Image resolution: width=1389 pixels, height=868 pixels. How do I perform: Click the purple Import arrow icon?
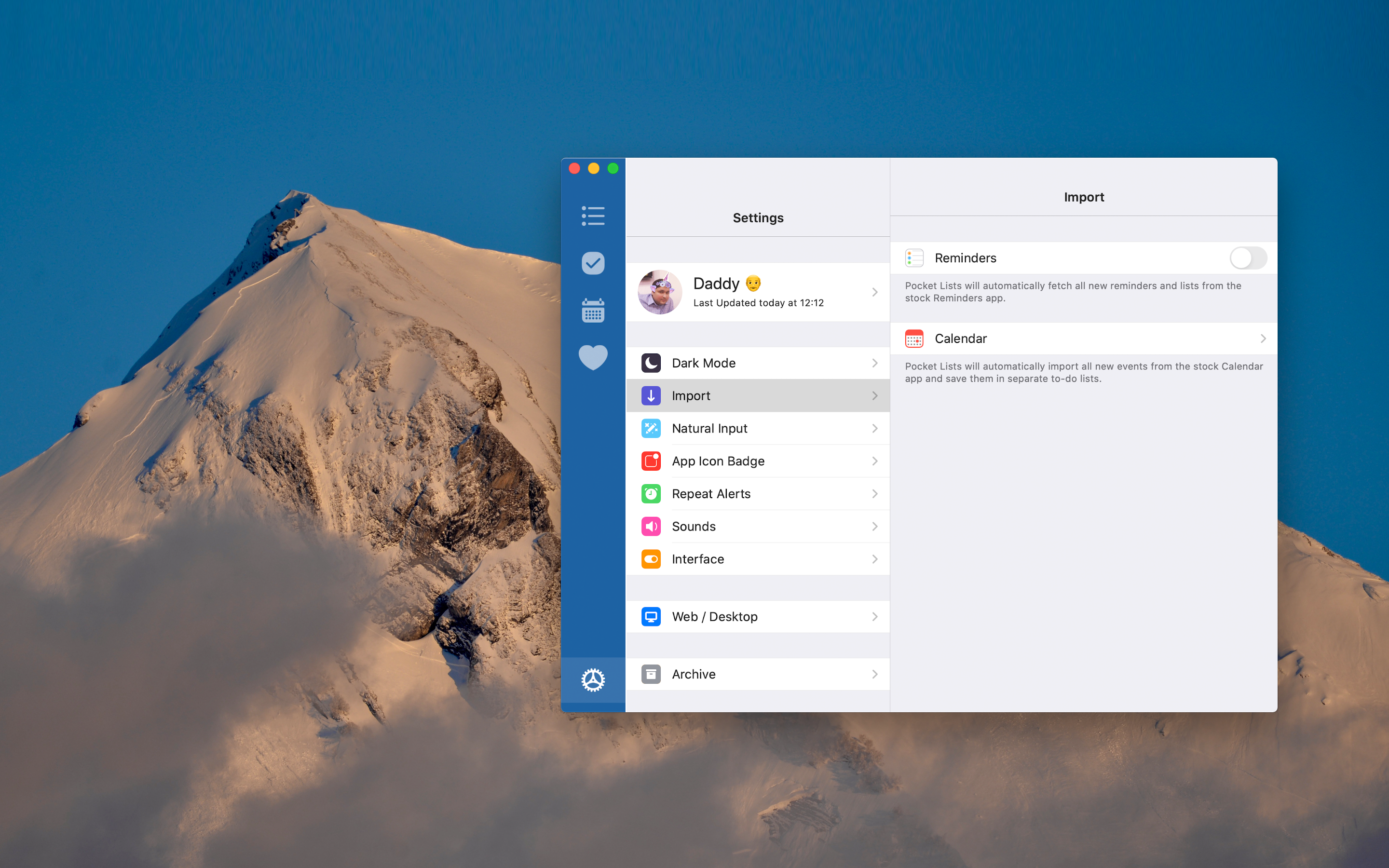coord(651,395)
